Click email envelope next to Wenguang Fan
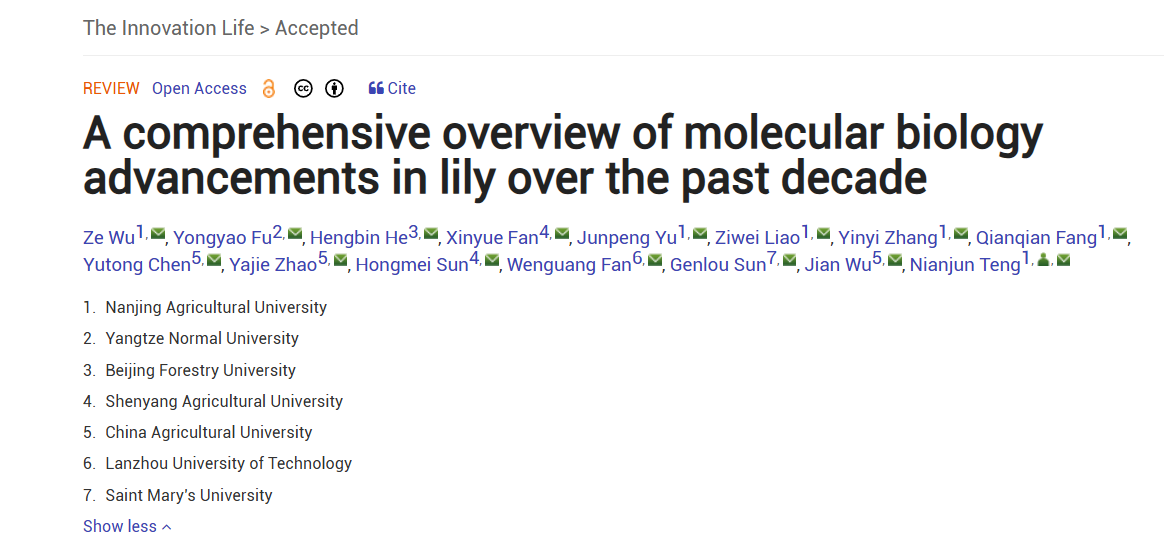 click(x=655, y=261)
